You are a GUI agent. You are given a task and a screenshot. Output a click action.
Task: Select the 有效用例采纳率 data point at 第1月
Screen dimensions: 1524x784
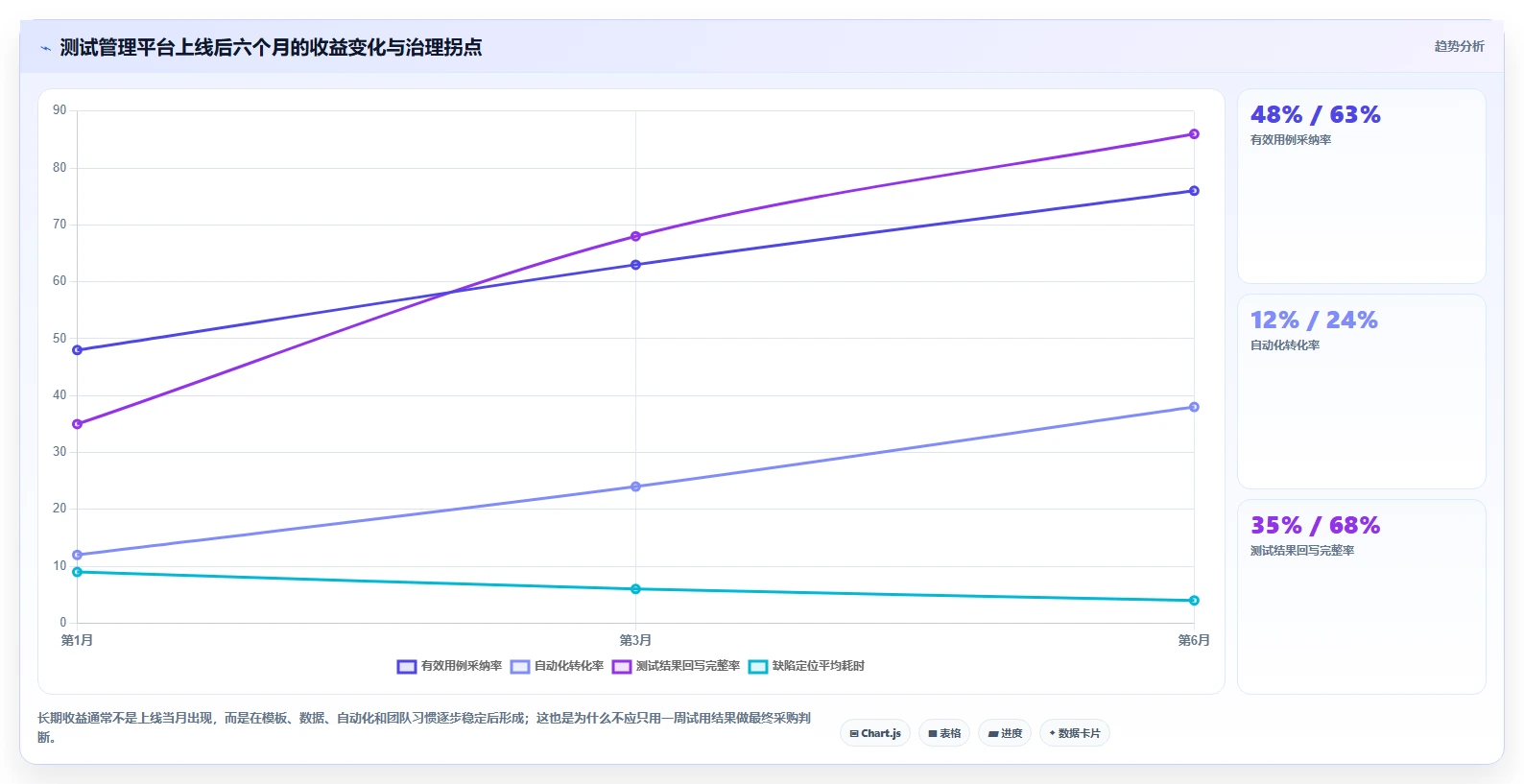coord(78,350)
